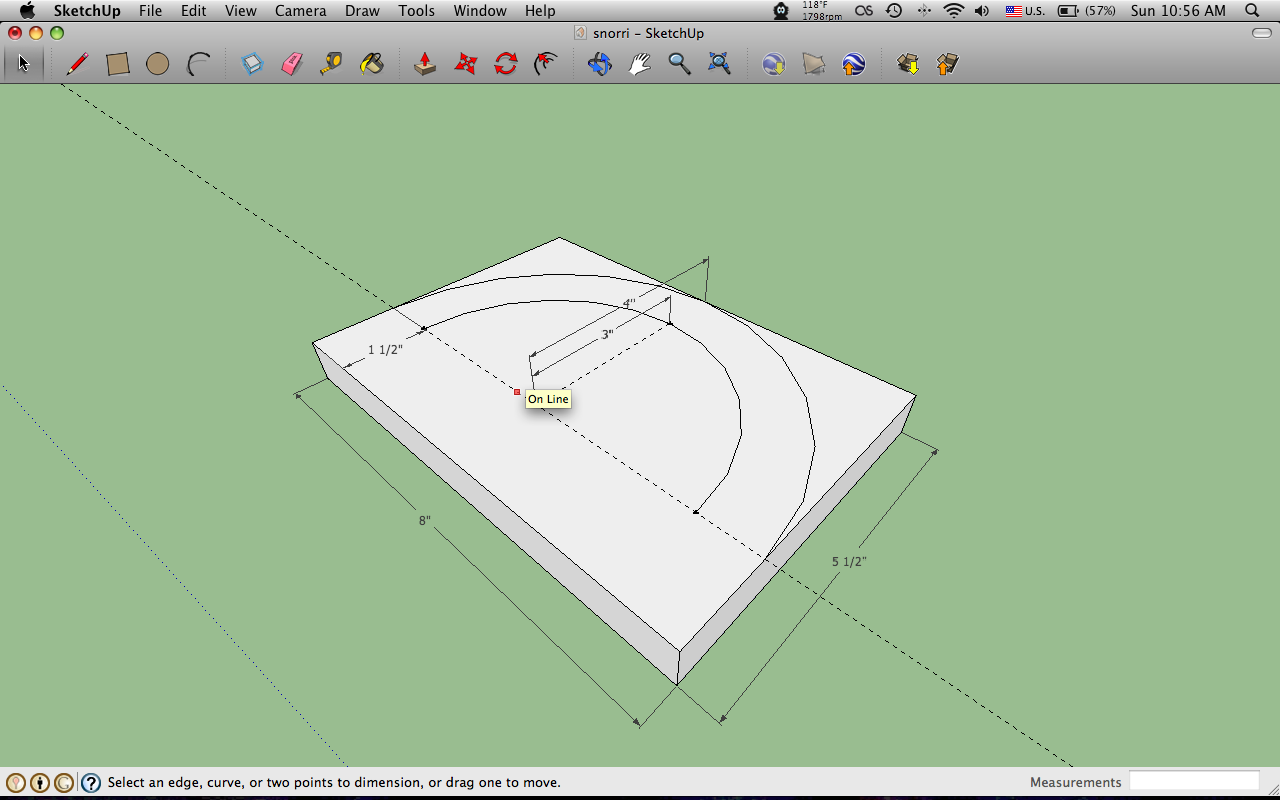Toggle the toolbar with the title-bar pill button

1262,33
